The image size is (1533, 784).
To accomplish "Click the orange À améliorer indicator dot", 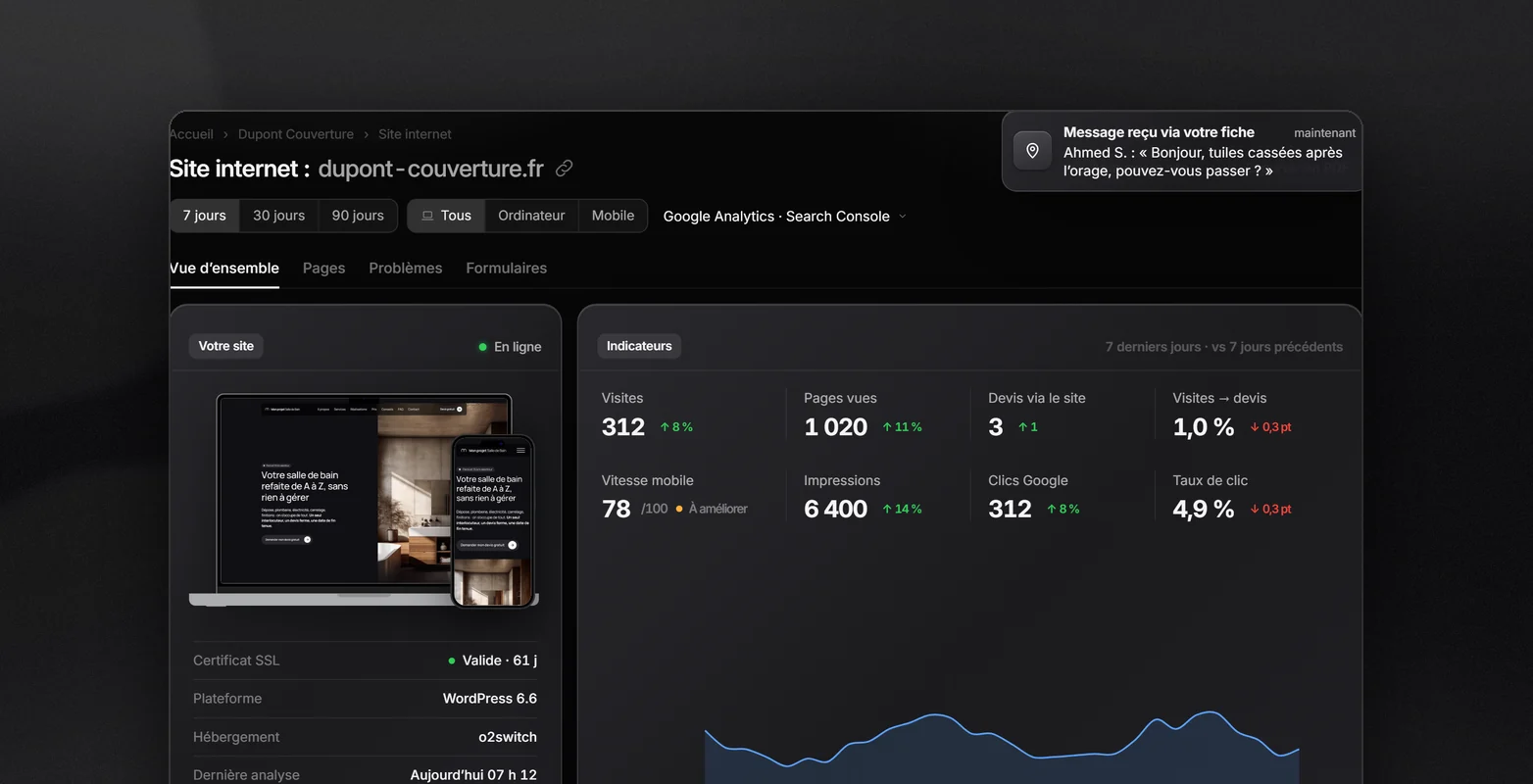I will (x=679, y=509).
